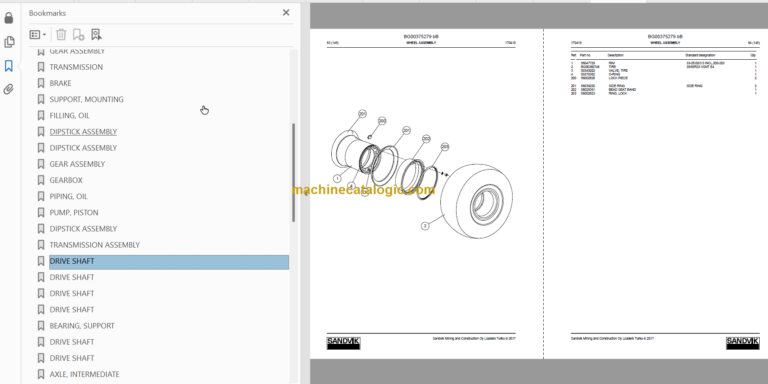768x384 pixels.
Task: Click callout 203 in the wheel diagram
Action: coord(445,146)
